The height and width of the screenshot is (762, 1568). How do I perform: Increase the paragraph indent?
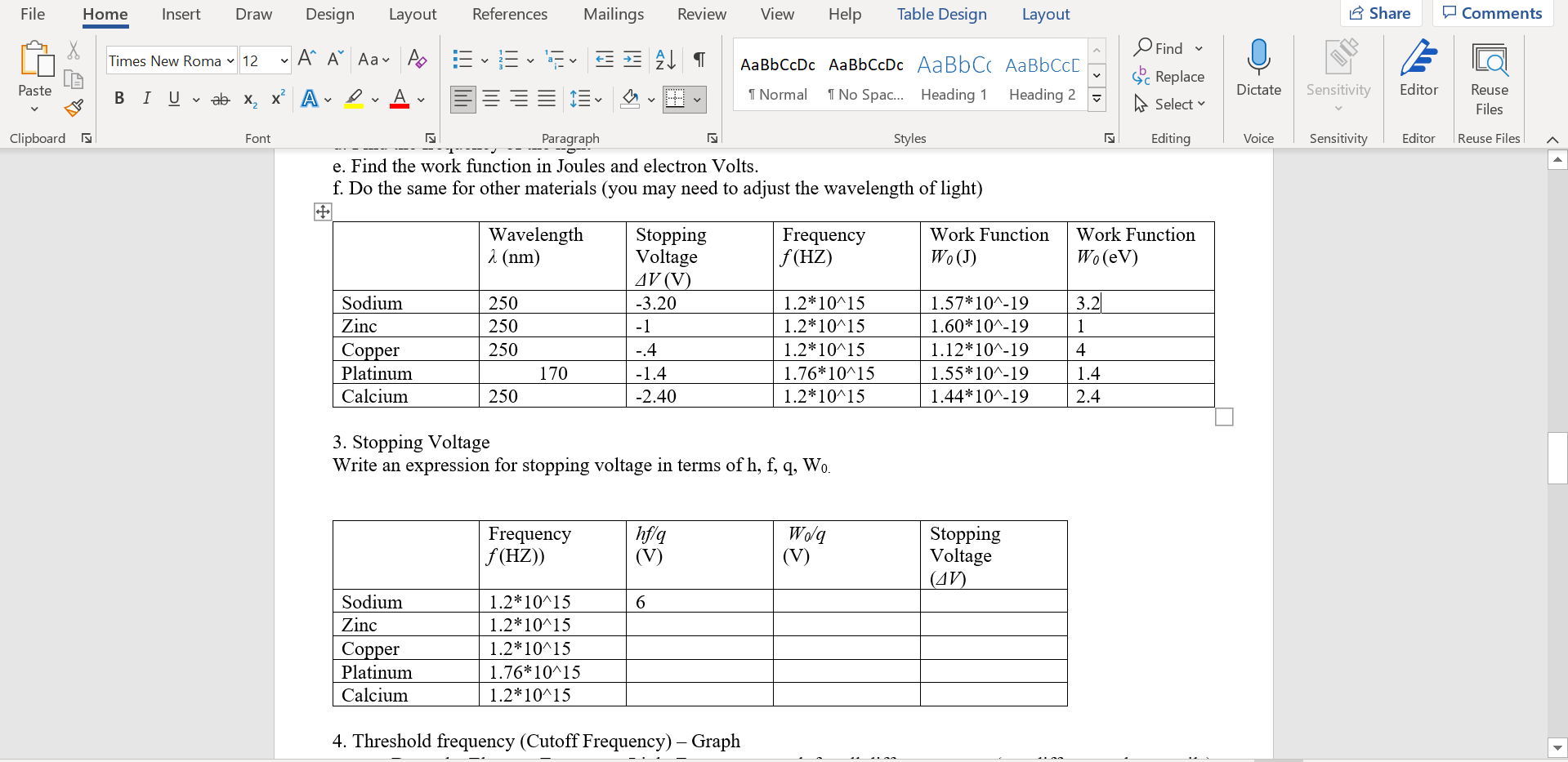click(632, 59)
